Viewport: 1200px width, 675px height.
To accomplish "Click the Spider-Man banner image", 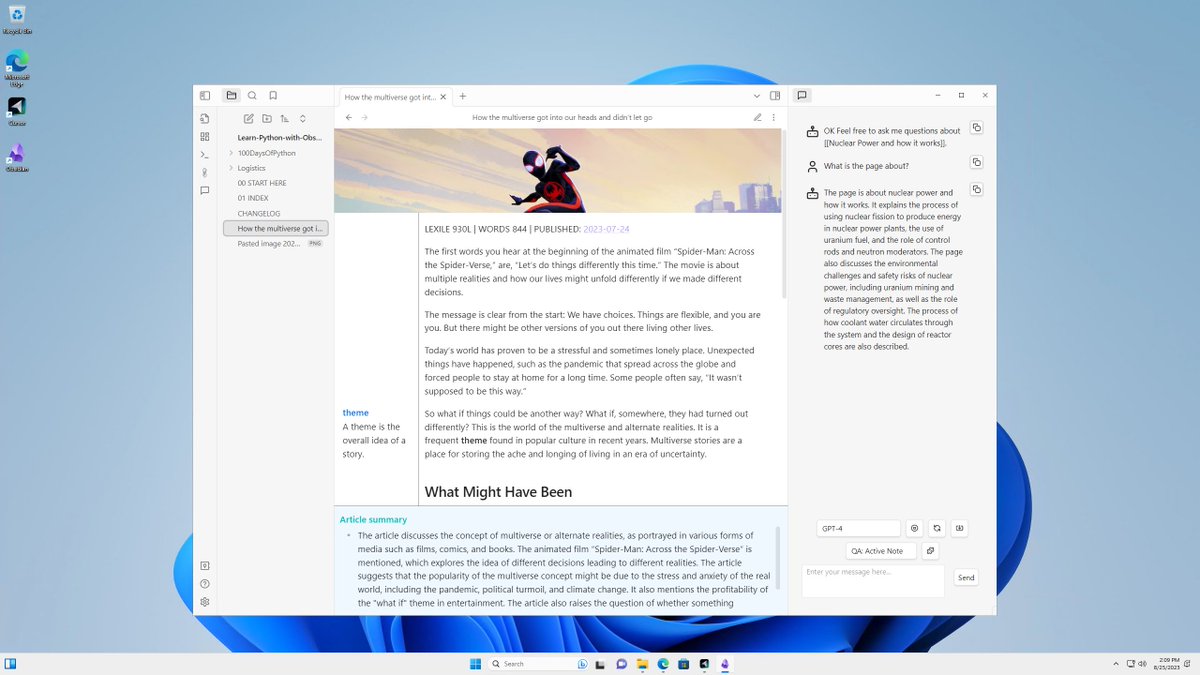I will (557, 170).
